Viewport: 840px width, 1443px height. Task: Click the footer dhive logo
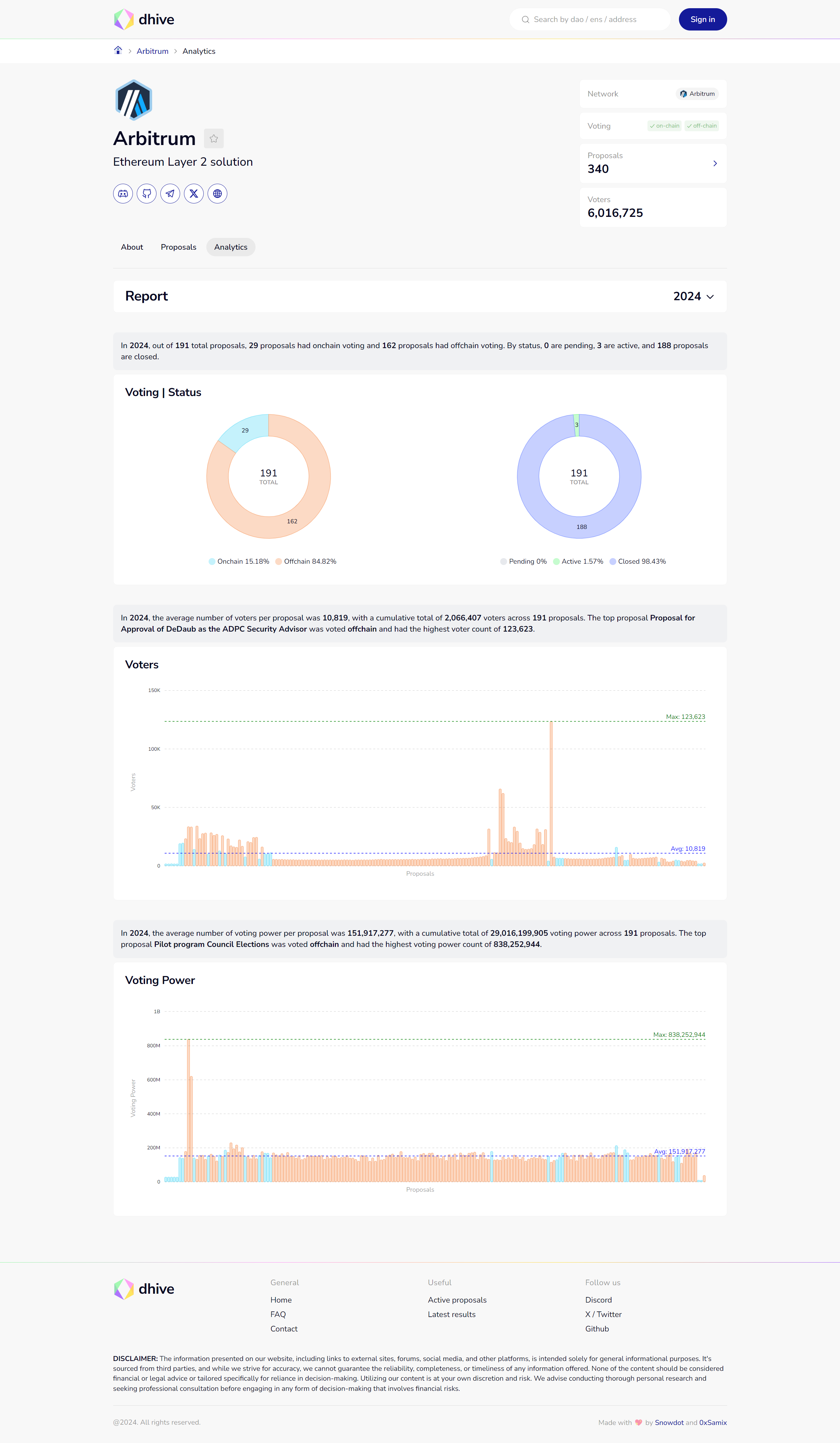144,1289
